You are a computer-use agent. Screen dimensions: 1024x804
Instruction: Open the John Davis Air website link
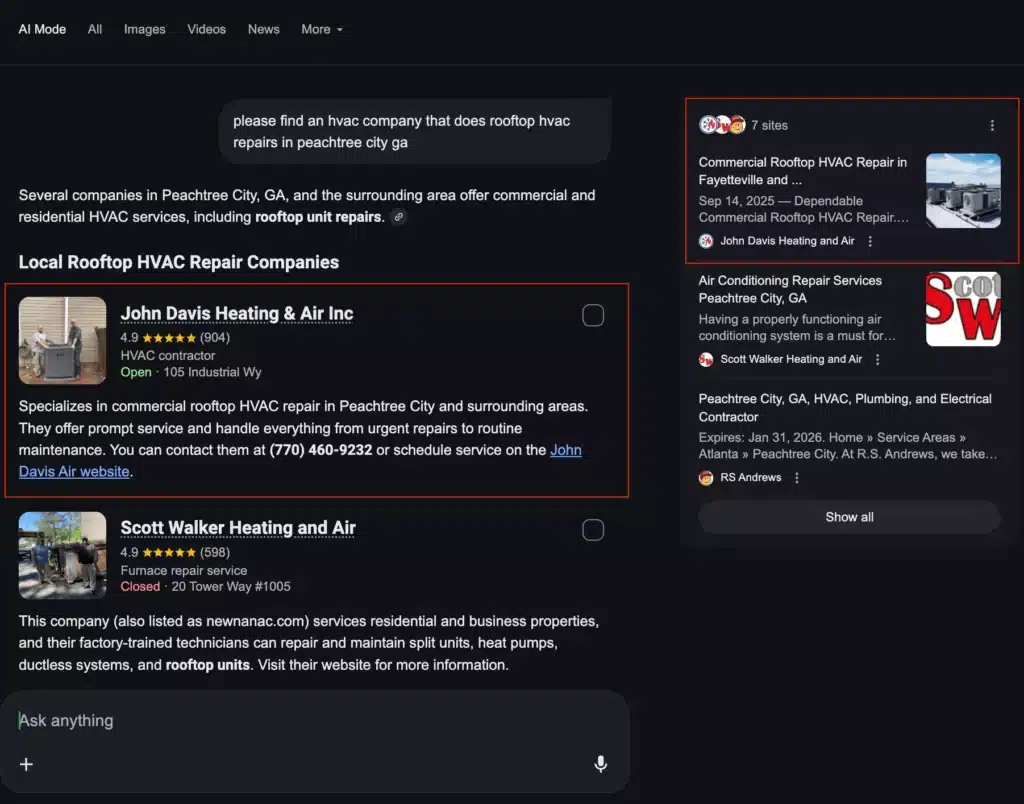pos(565,450)
